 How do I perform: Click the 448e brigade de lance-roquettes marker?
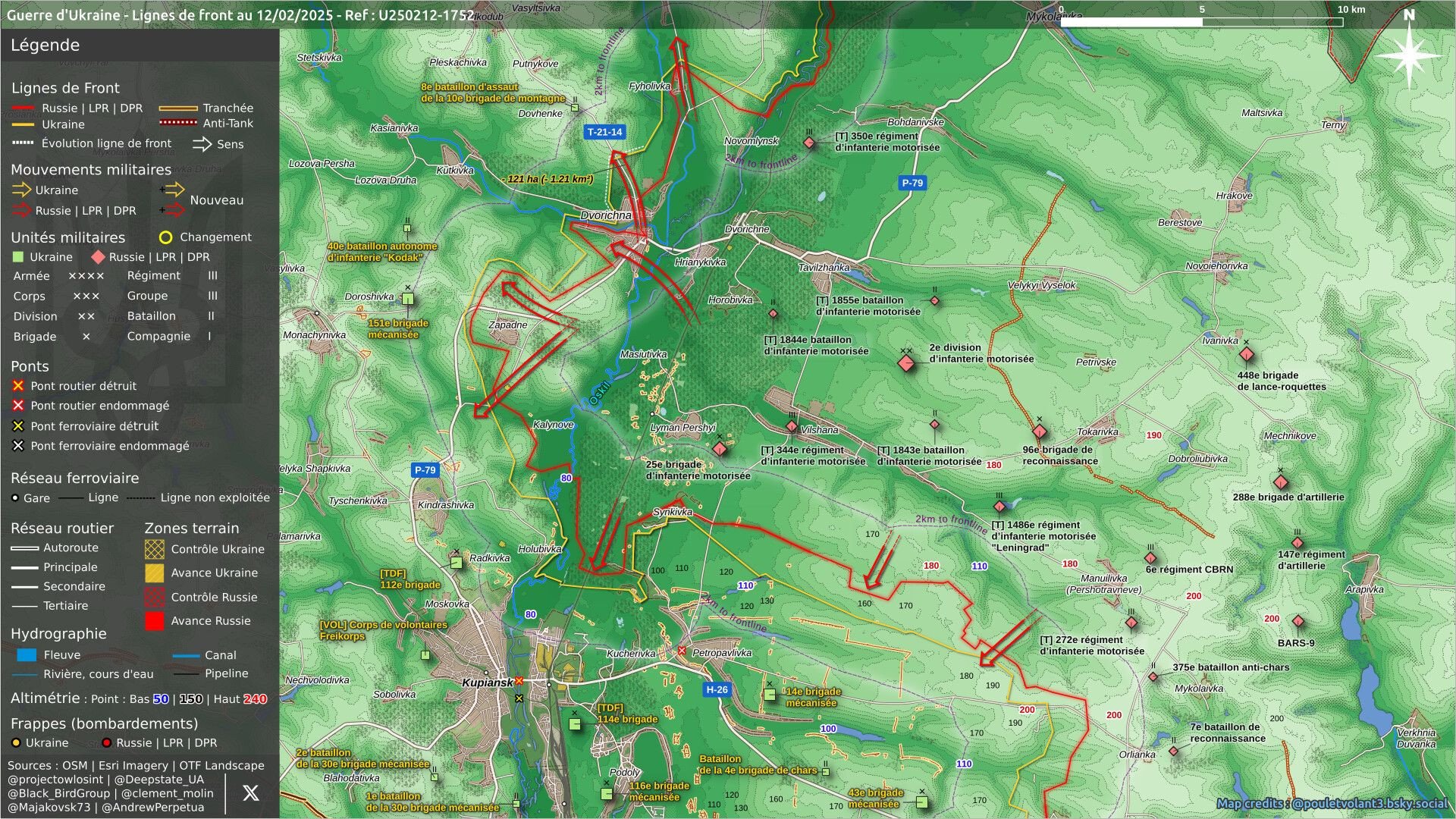pos(1246,354)
